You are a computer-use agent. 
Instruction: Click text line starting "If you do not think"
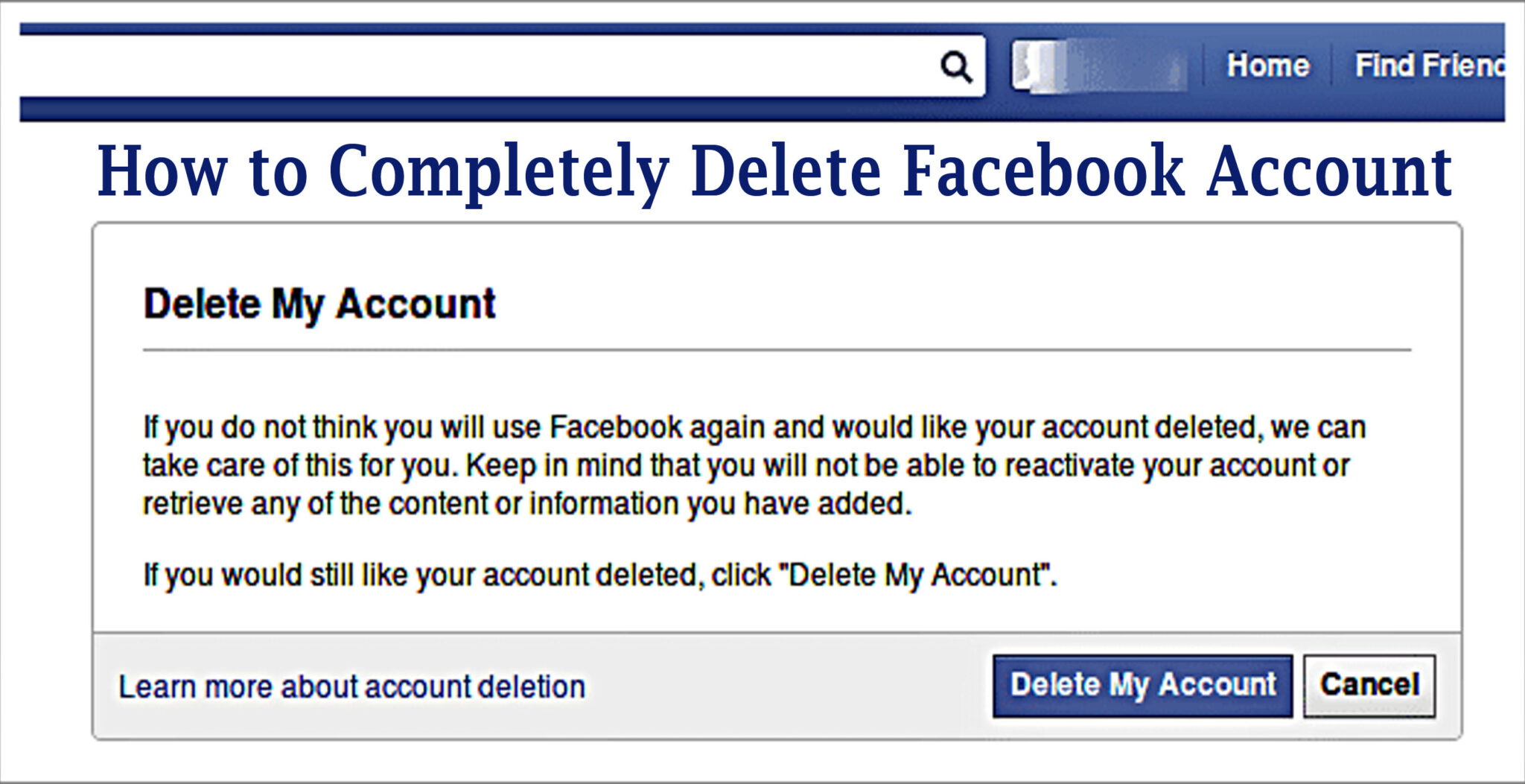[x=754, y=427]
